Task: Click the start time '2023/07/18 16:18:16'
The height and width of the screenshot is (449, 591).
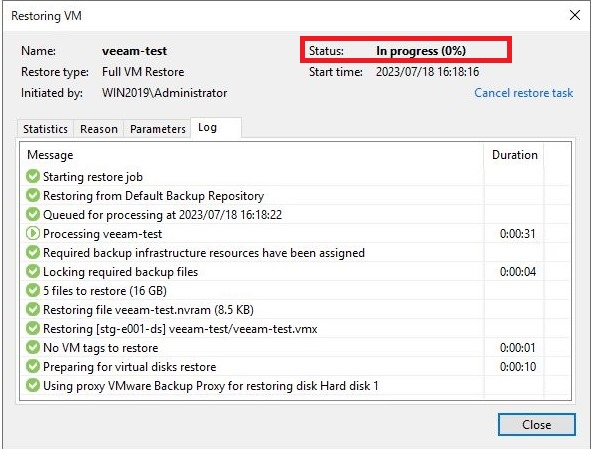Action: [427, 72]
